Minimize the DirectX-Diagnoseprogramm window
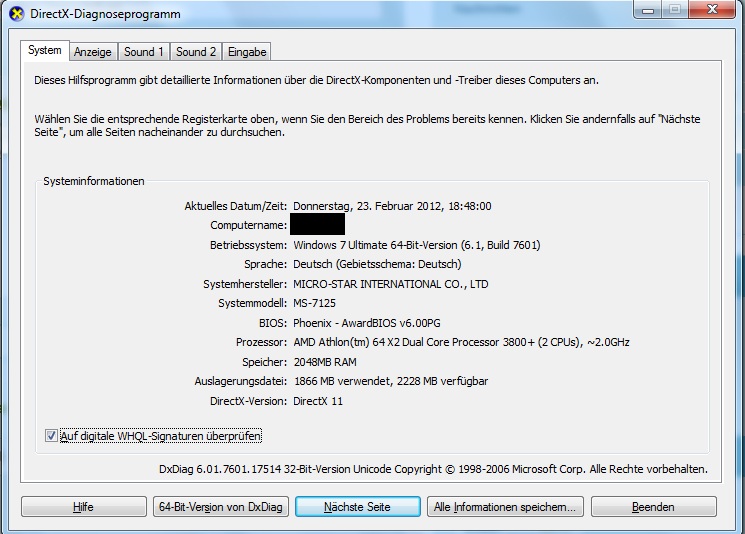This screenshot has height=534, width=745. click(x=648, y=10)
